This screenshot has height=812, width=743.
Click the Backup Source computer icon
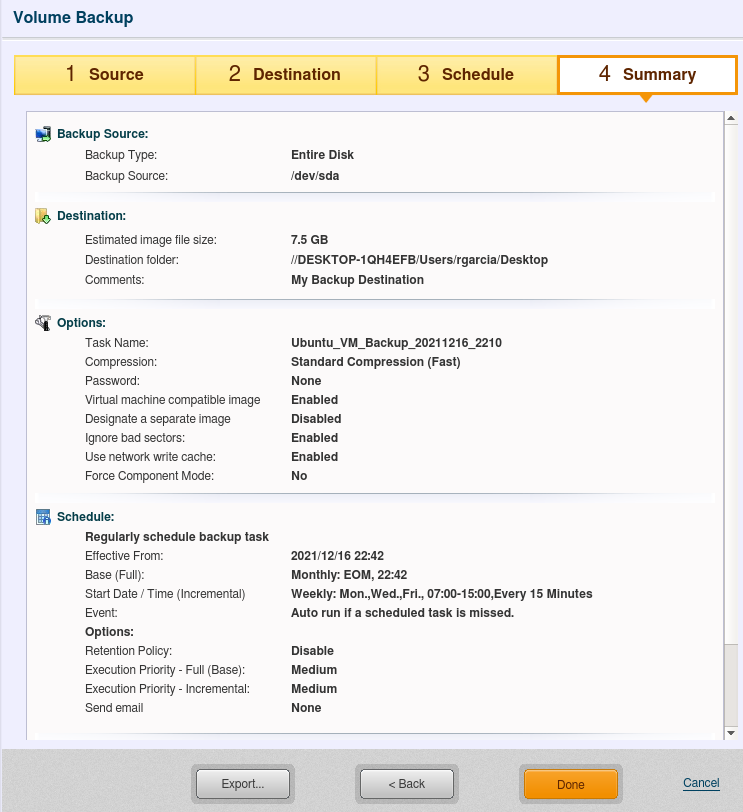tap(43, 134)
